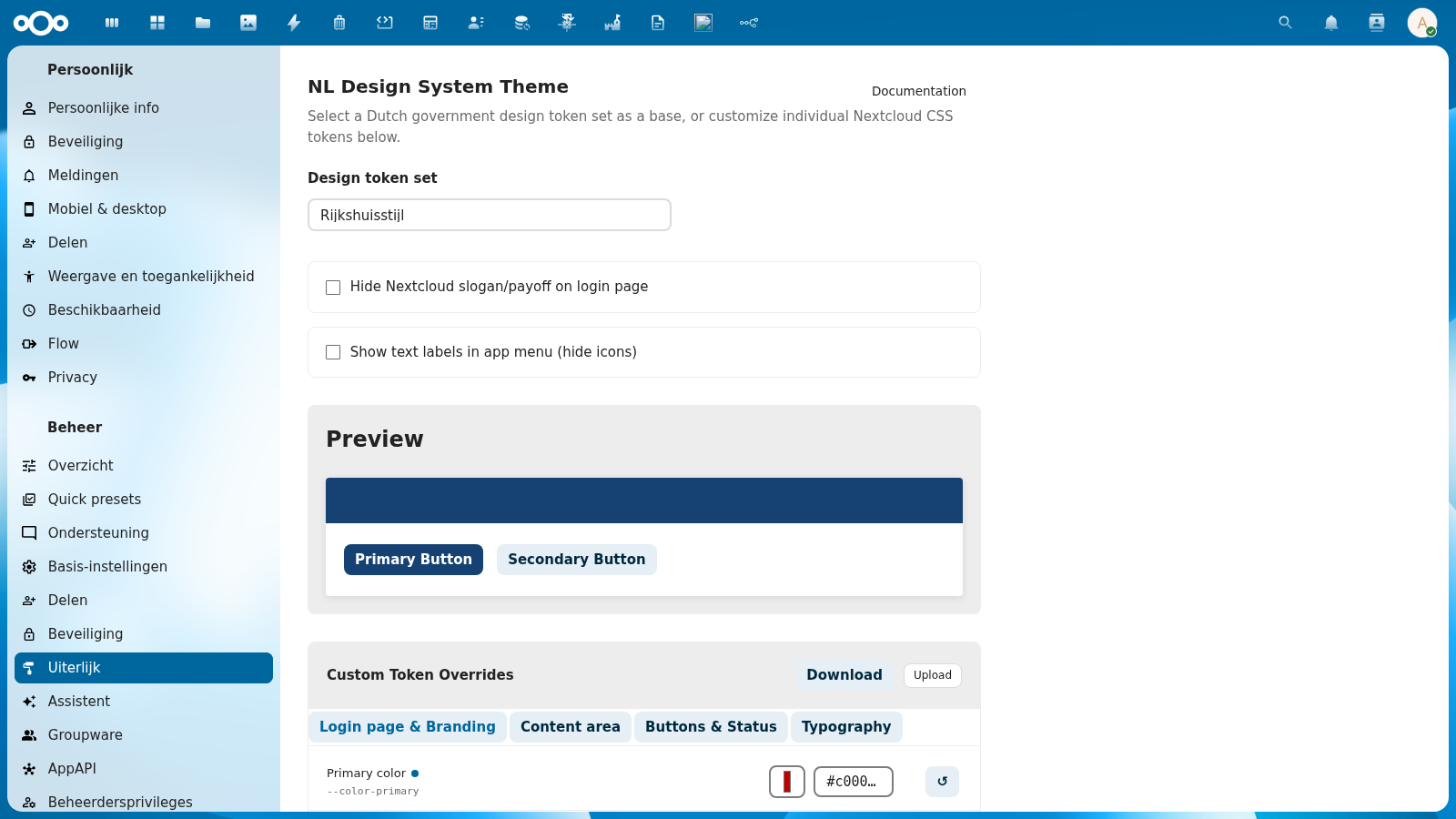Open the red Primary color swatch picker
The width and height of the screenshot is (1456, 819).
[787, 782]
